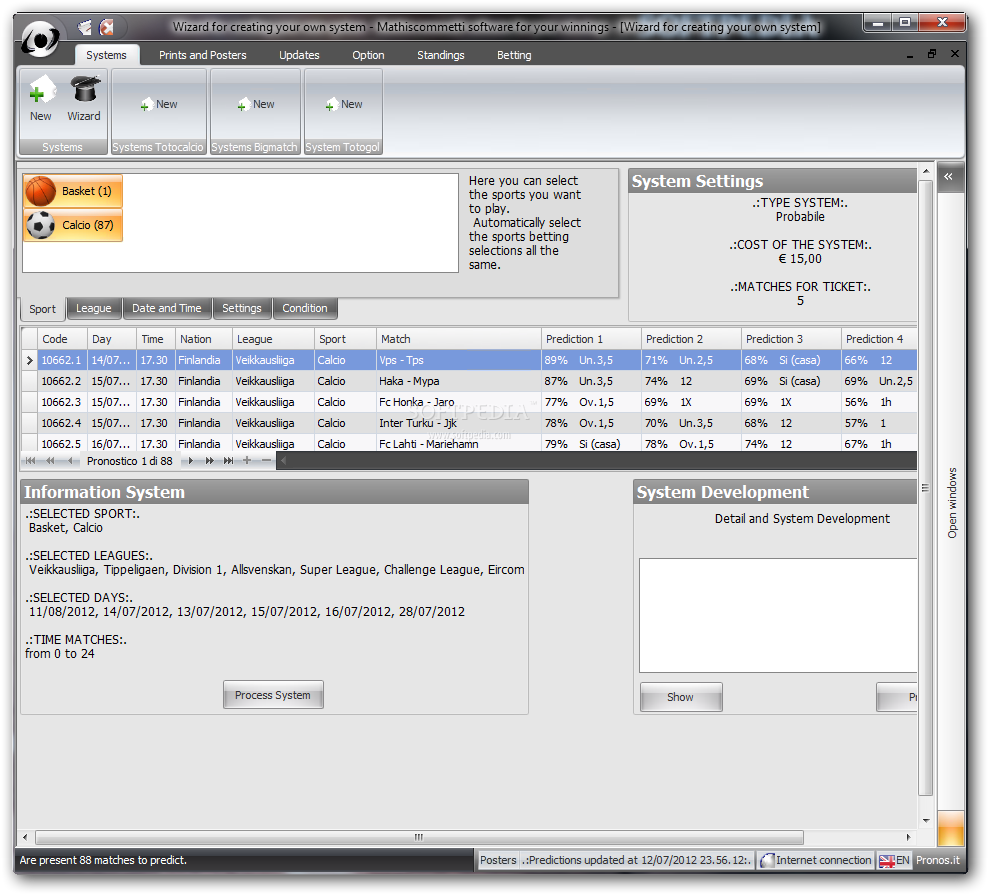Create New Systems Totocalcio

coord(158,104)
